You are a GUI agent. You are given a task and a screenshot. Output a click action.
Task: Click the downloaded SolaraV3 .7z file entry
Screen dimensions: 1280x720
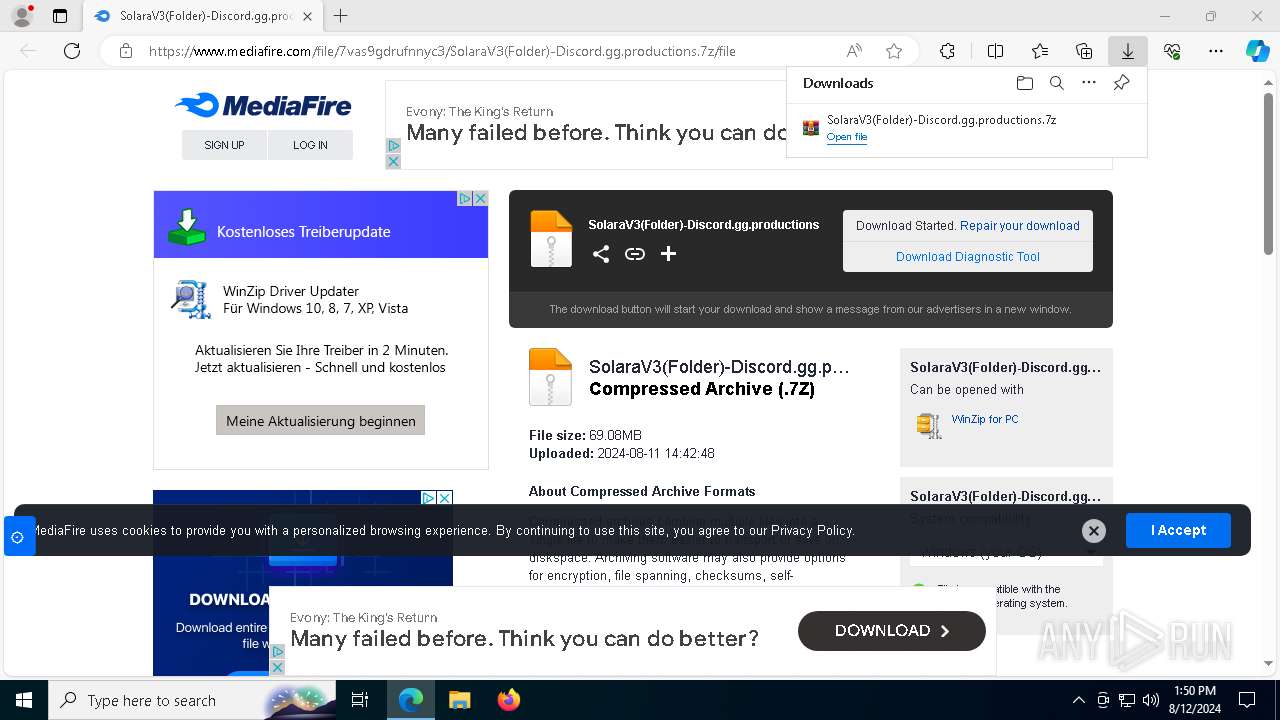click(966, 127)
